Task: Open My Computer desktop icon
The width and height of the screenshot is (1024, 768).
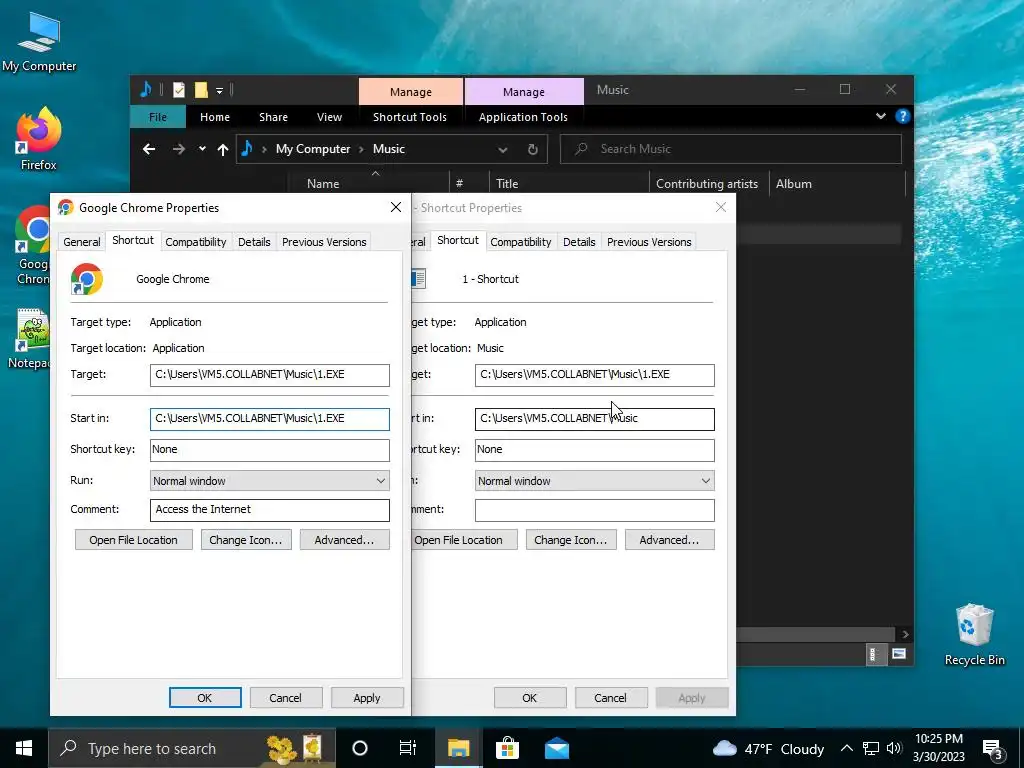Action: [39, 42]
